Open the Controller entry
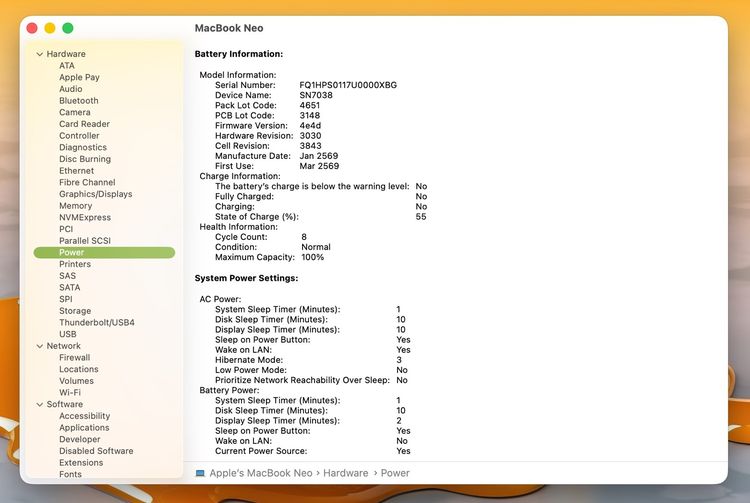 point(79,135)
